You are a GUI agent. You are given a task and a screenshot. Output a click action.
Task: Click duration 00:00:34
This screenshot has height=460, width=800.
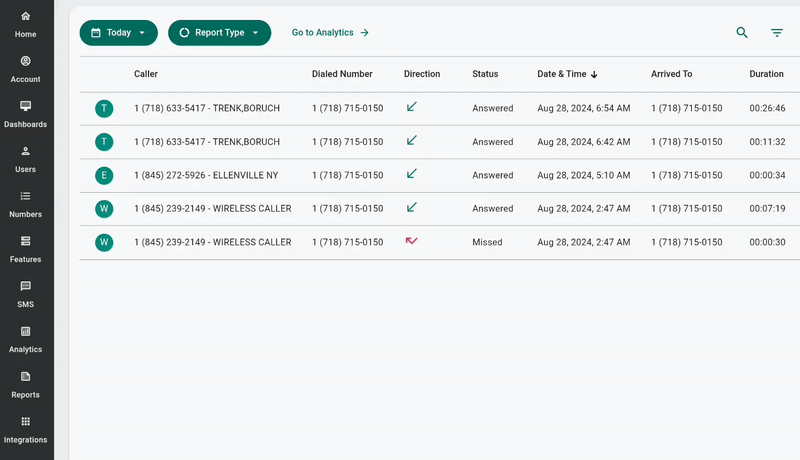click(767, 175)
